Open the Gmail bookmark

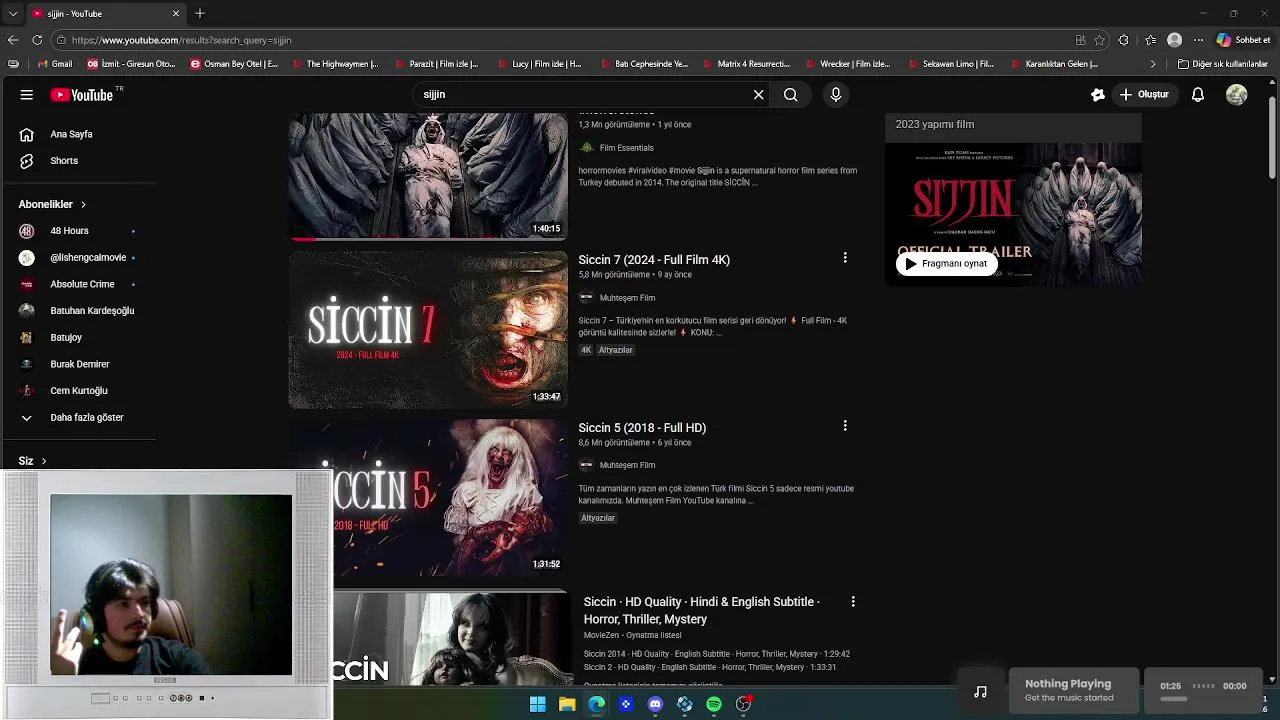54,64
